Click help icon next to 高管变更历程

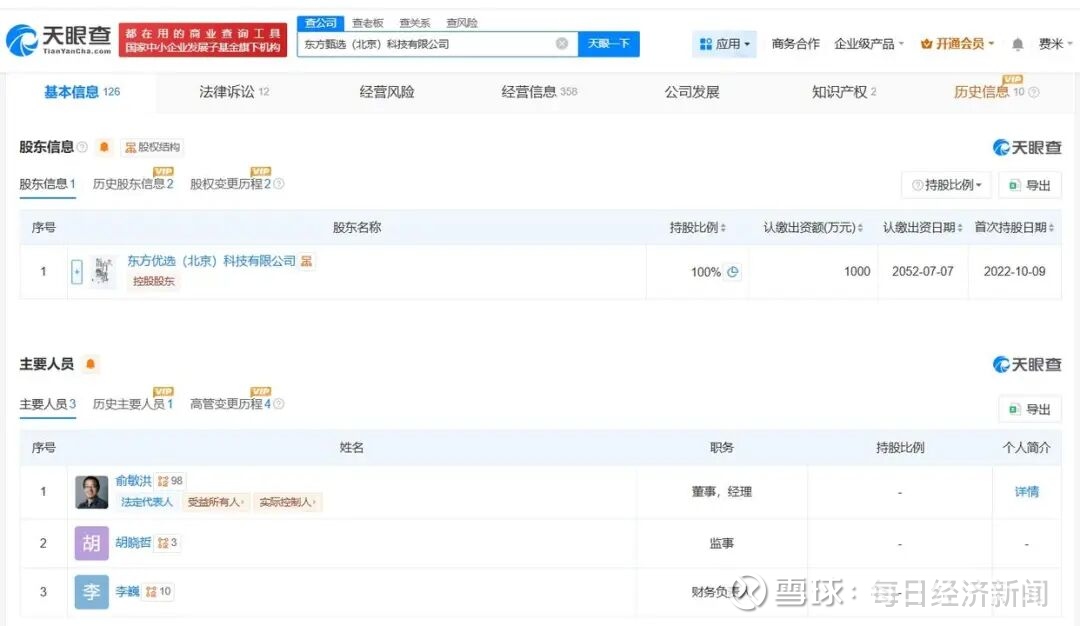(278, 404)
